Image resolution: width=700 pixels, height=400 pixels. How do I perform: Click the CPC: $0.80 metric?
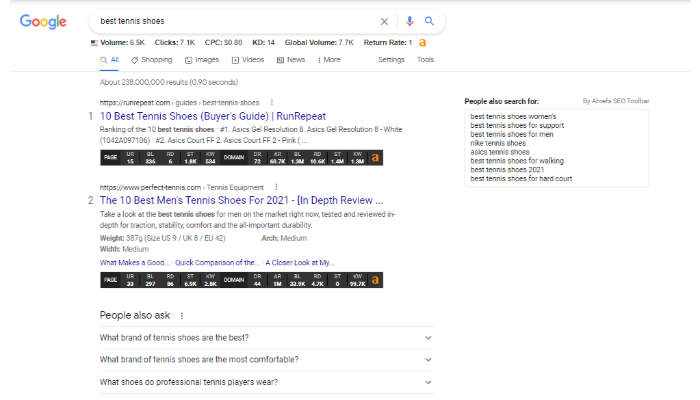223,43
